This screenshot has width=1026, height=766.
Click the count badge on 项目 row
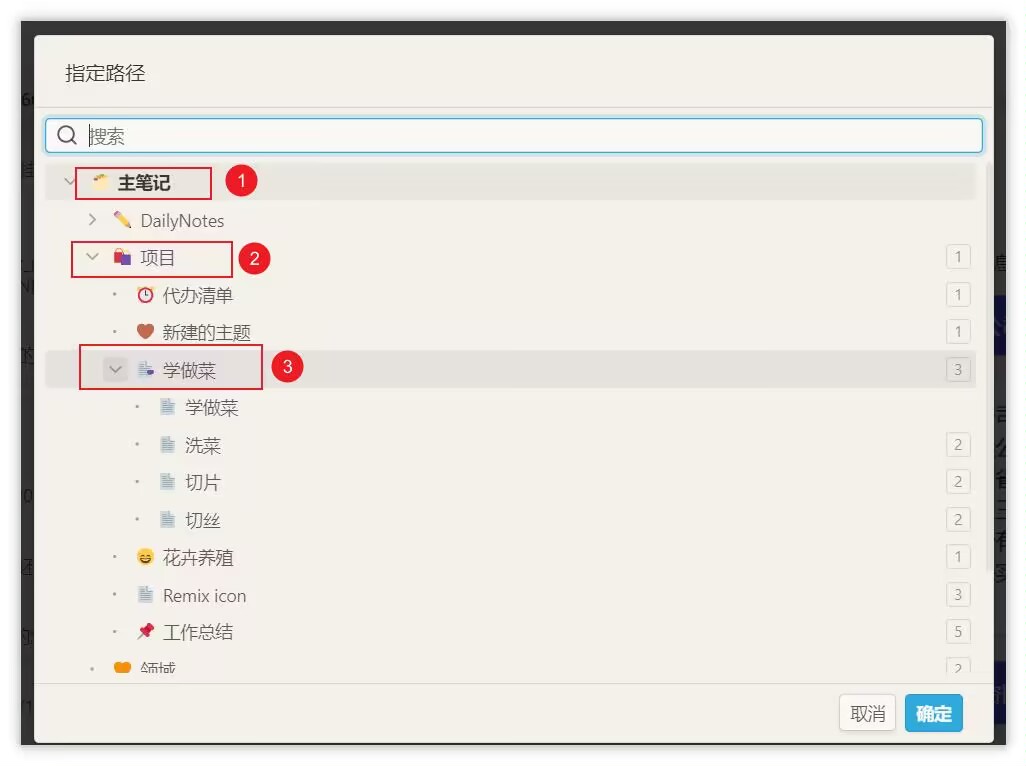point(958,257)
